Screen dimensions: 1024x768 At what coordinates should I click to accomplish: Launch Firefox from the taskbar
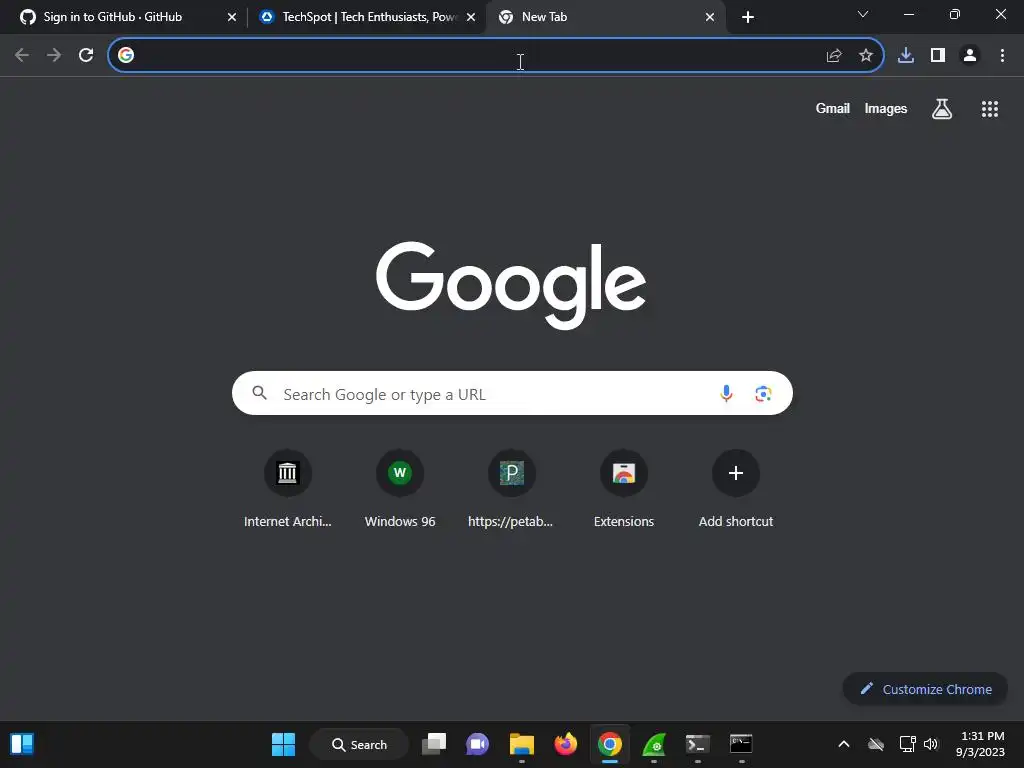point(566,744)
